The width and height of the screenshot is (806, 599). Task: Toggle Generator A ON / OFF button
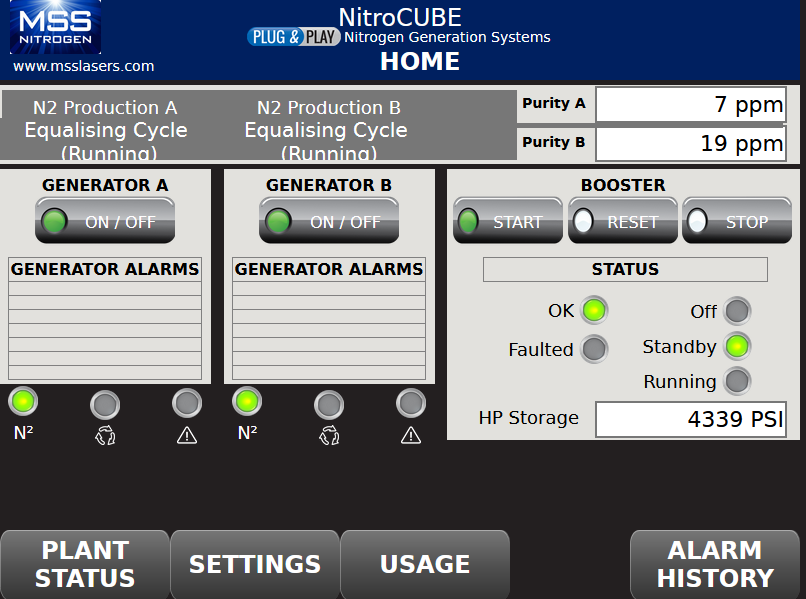pyautogui.click(x=105, y=221)
